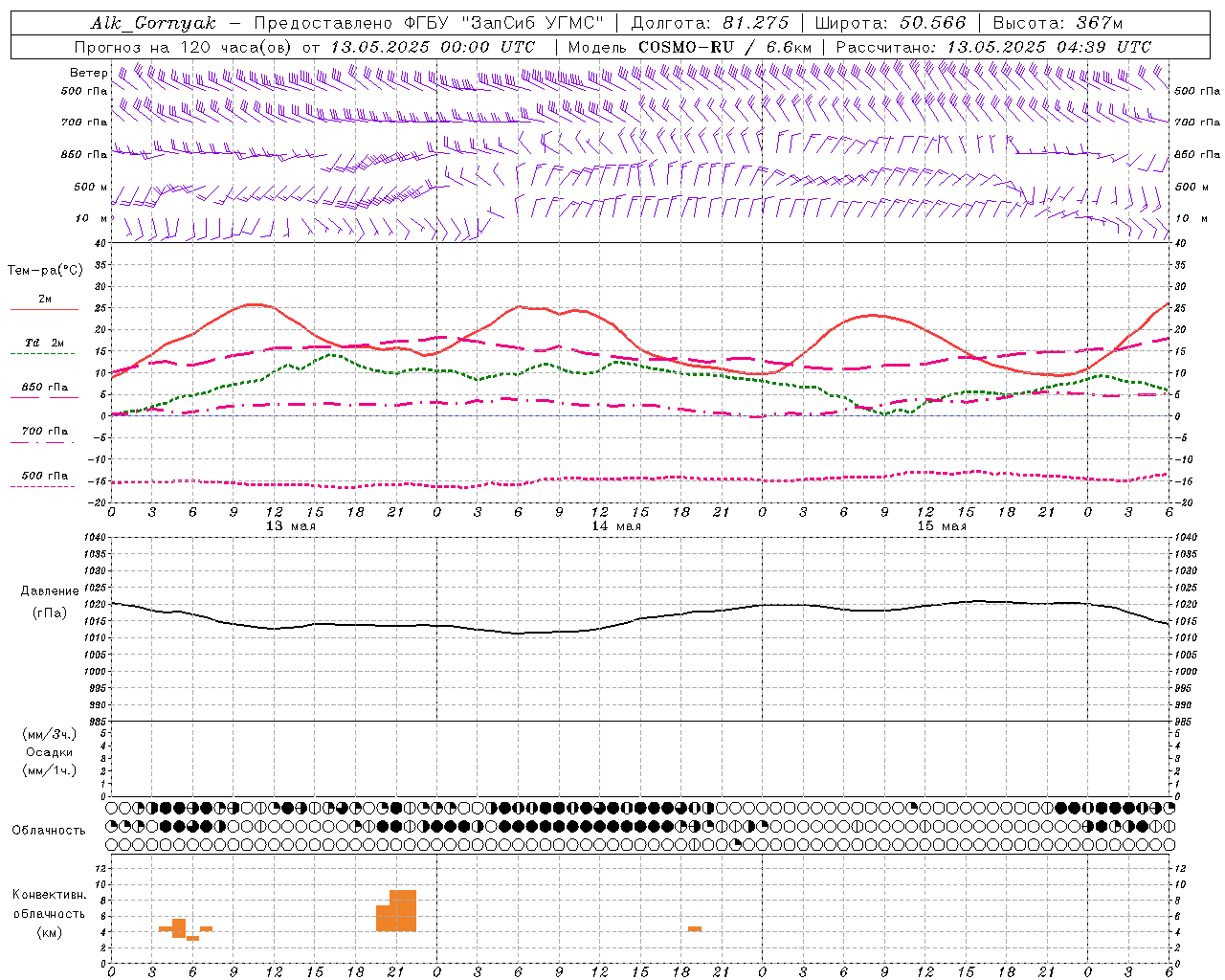Viewport: 1225px width, 980px height.
Task: Click the 850 гПа legend entry in temperature panel
Action: point(45,388)
